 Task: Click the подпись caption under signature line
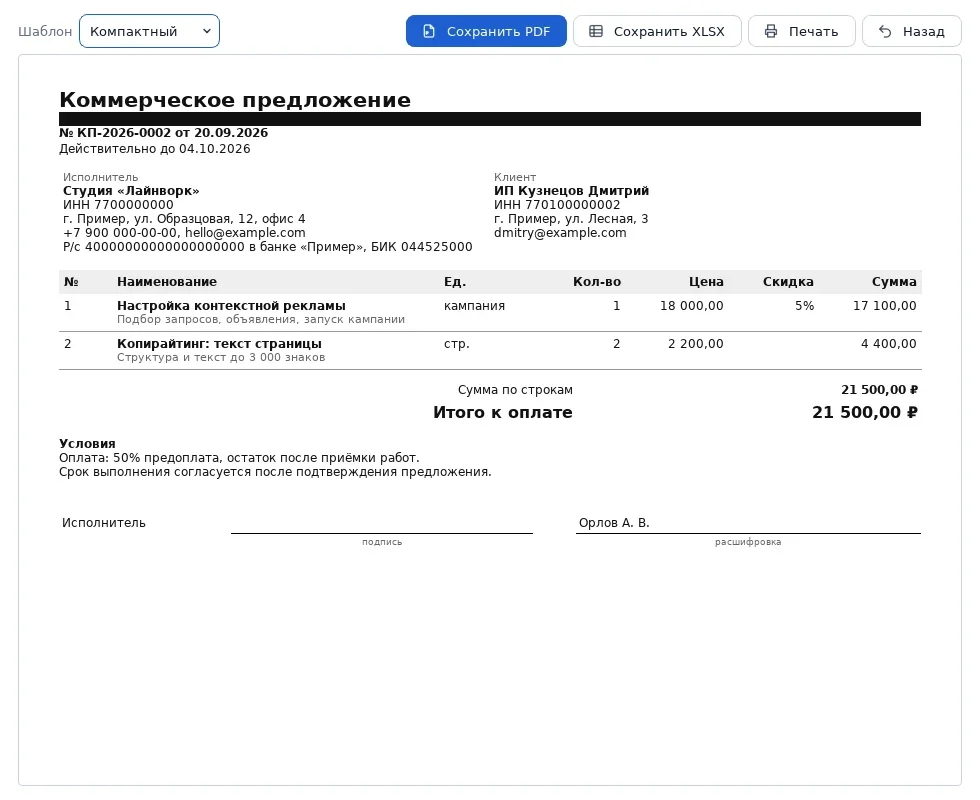(382, 542)
